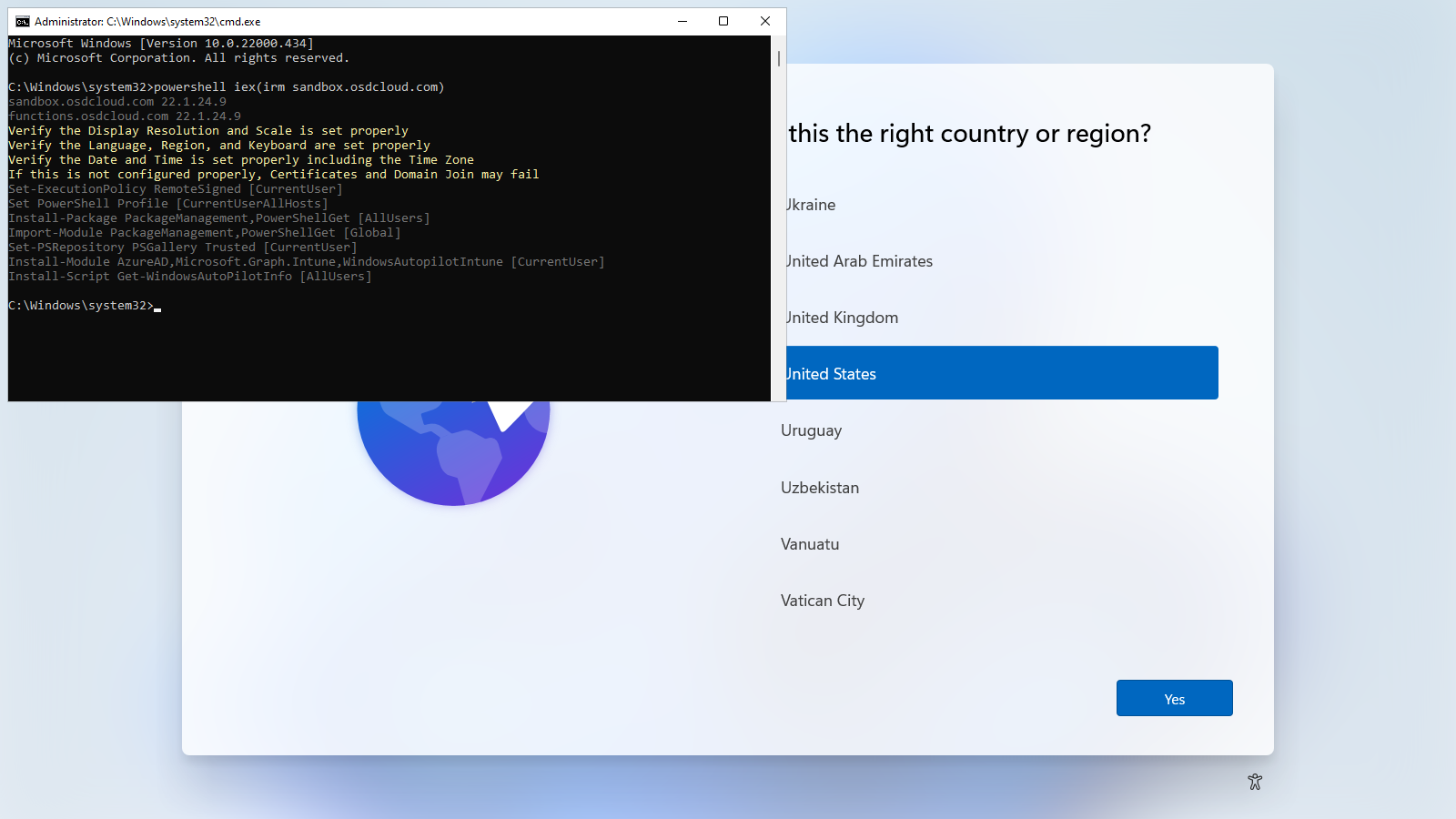Click the cmd window title text
This screenshot has height=819, width=1456.
click(147, 21)
